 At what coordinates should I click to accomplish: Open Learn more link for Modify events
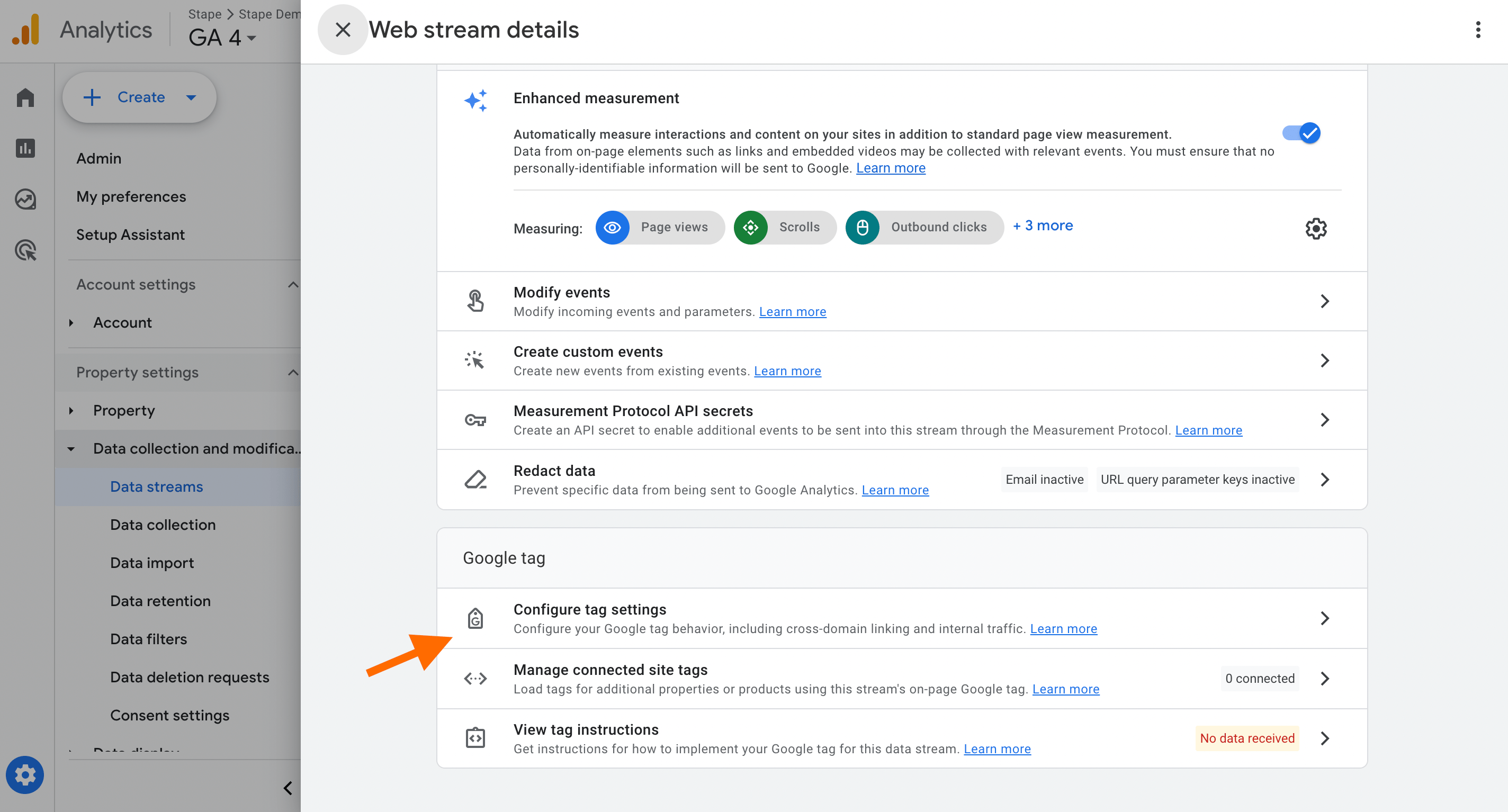click(x=792, y=311)
